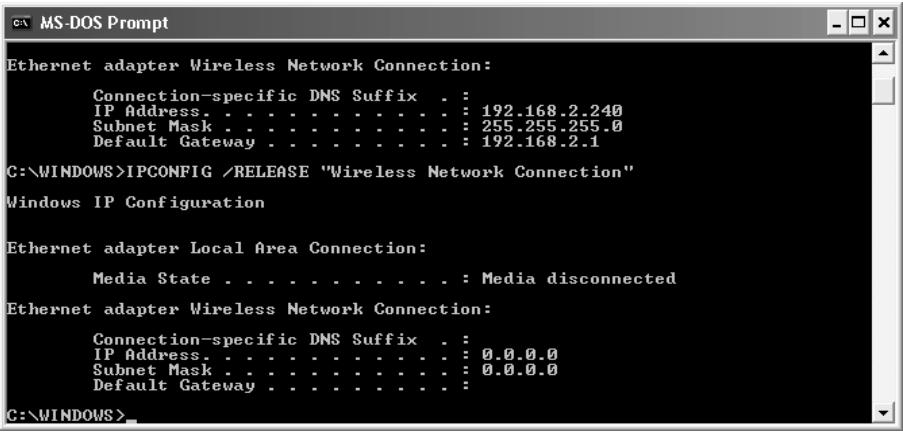Click the subnet mask 255.255.255.0
This screenshot has width=903, height=435.
click(x=552, y=126)
